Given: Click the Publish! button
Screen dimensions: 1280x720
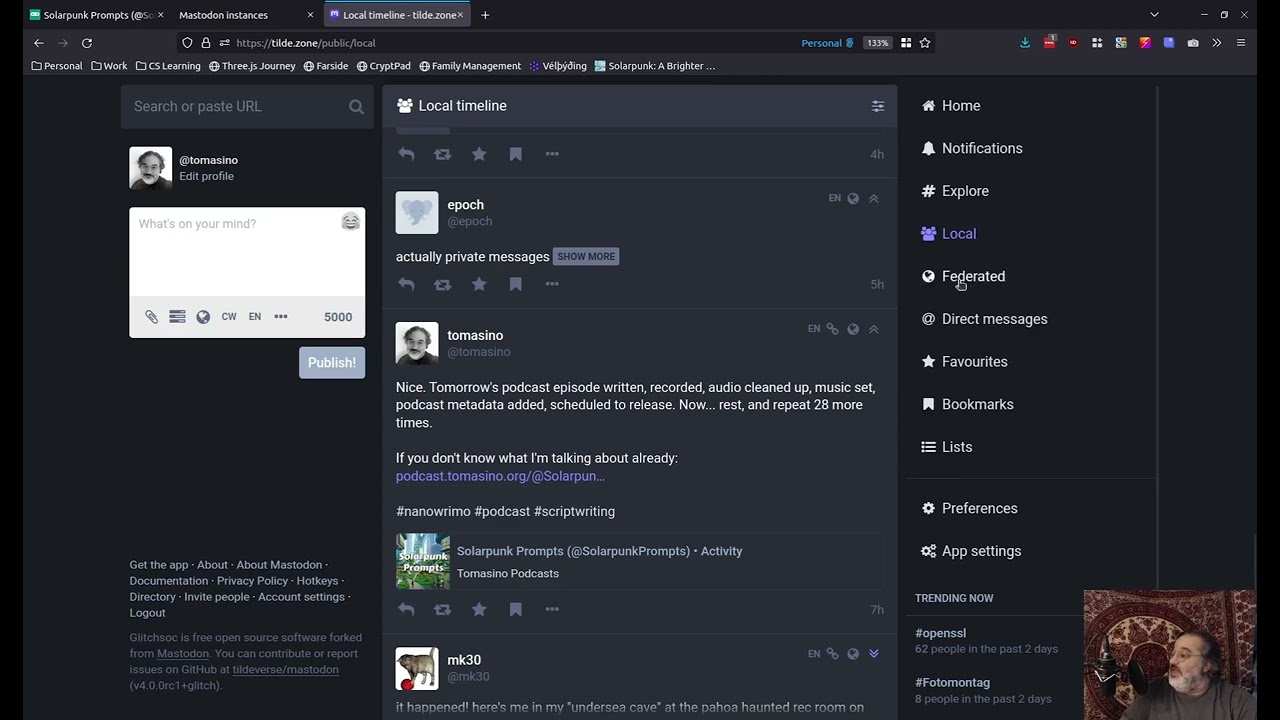Looking at the screenshot, I should [332, 363].
